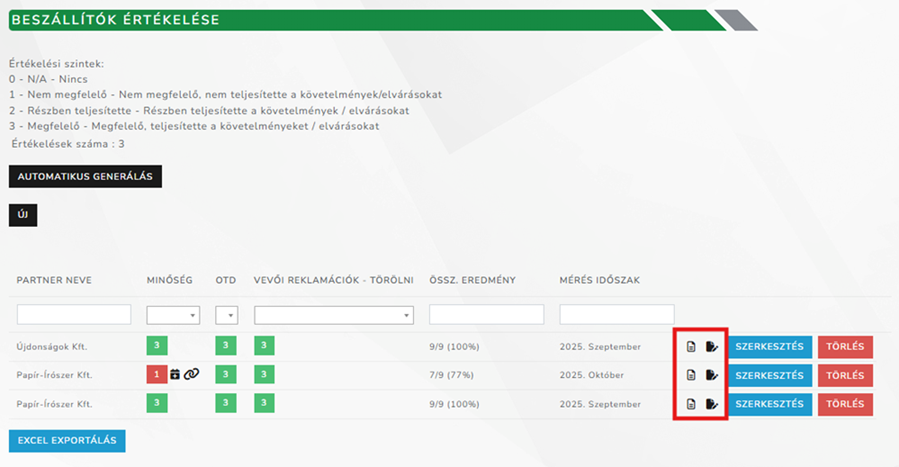The width and height of the screenshot is (899, 467).
Task: Click document icon in Újdonságok Kft. row
Action: pos(691,347)
